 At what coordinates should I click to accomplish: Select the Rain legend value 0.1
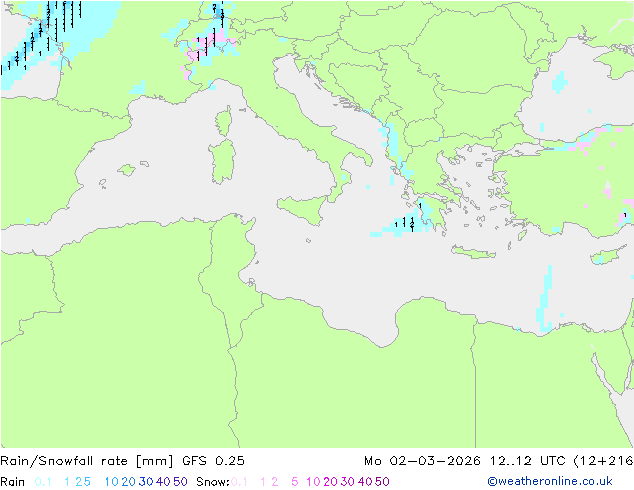(x=43, y=482)
